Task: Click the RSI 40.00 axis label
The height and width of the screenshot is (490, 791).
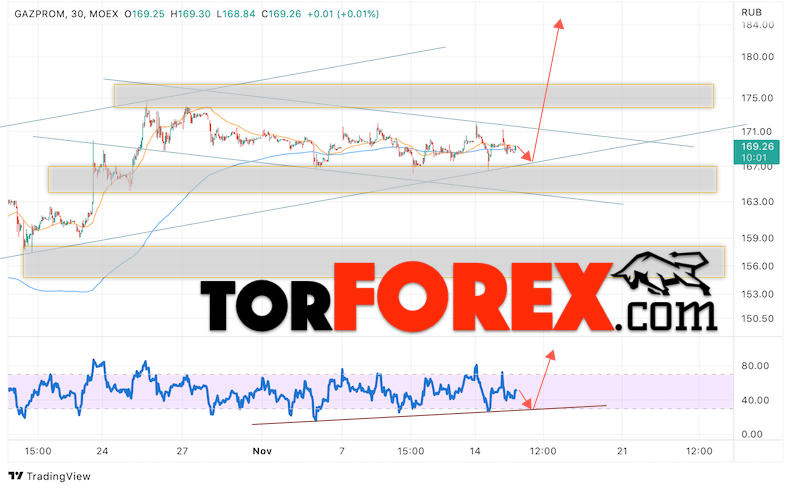Action: (x=755, y=400)
